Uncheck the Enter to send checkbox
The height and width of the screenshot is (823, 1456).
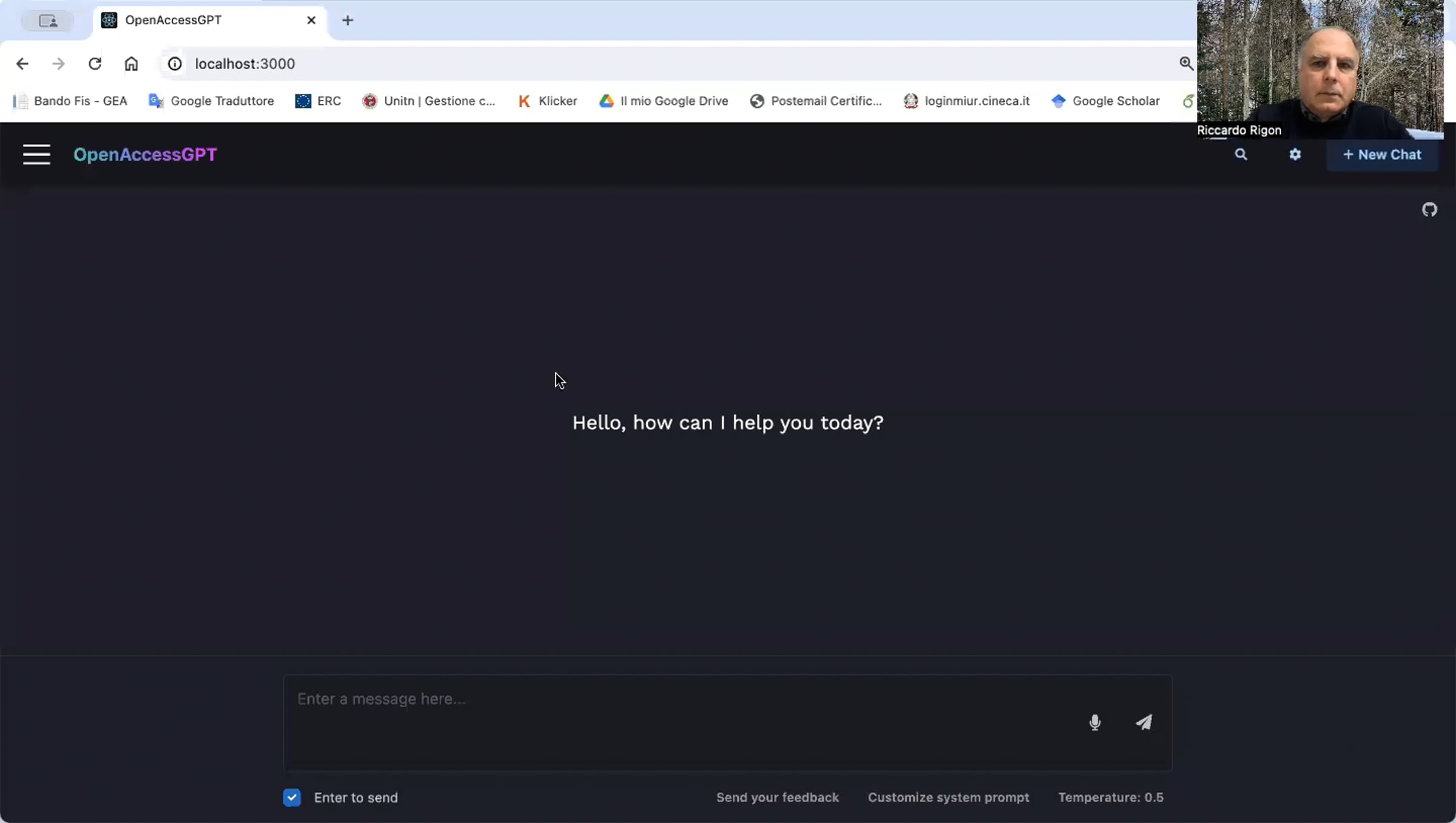[x=292, y=798]
